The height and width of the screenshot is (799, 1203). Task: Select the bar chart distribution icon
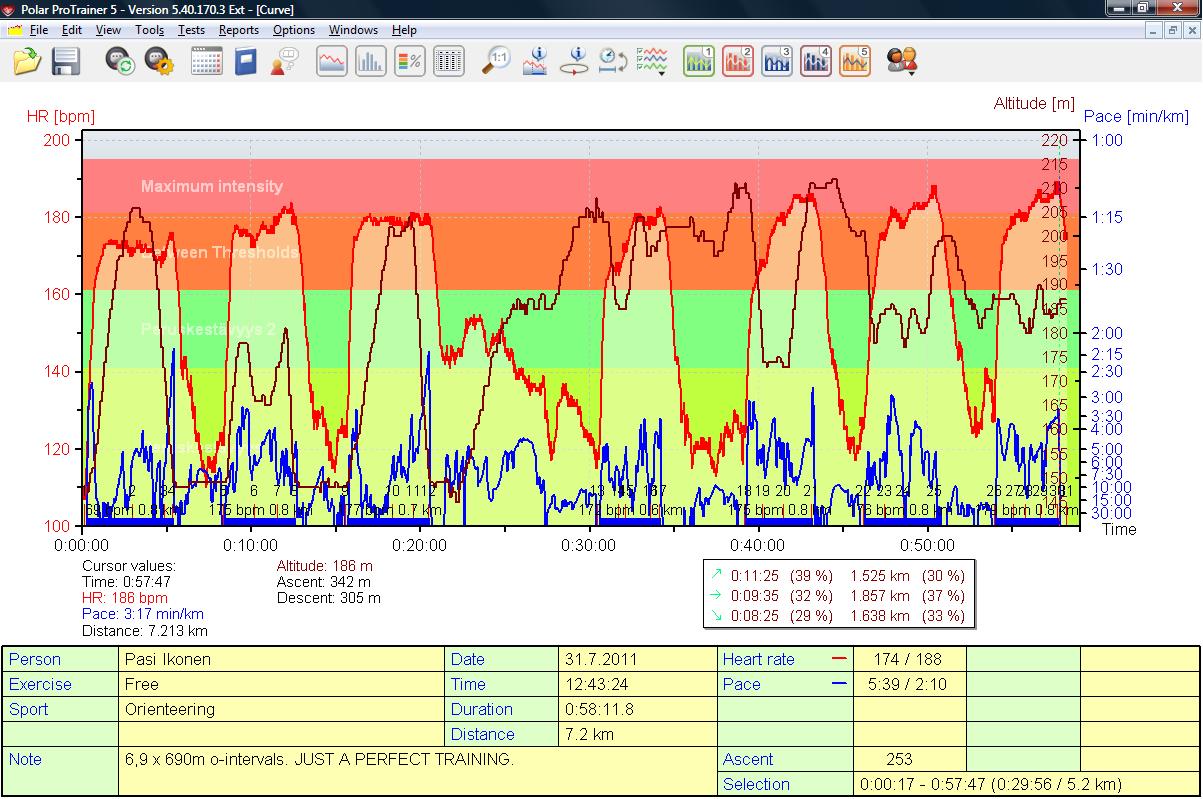tap(371, 62)
